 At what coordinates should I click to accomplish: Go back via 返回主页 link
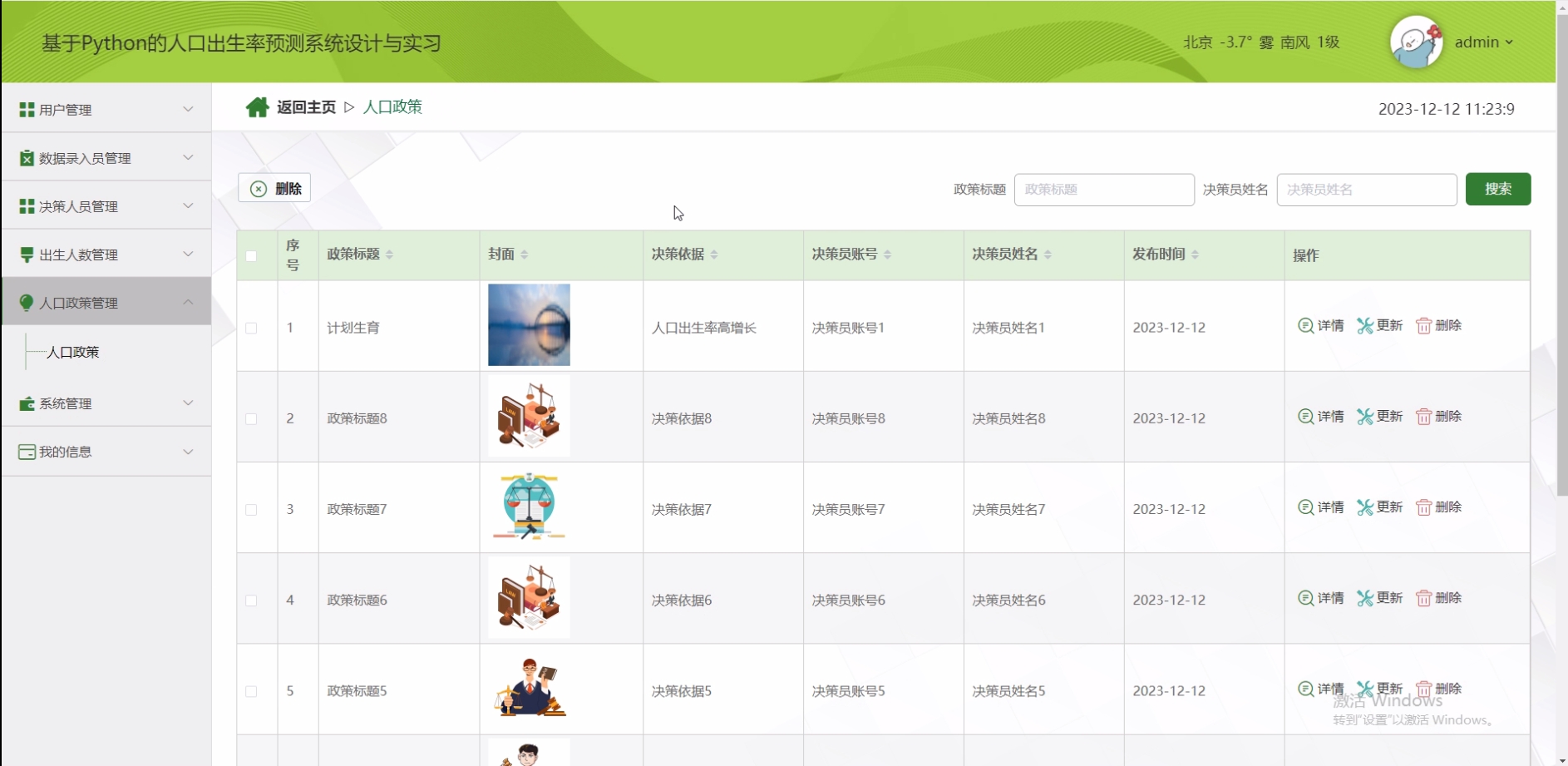306,107
